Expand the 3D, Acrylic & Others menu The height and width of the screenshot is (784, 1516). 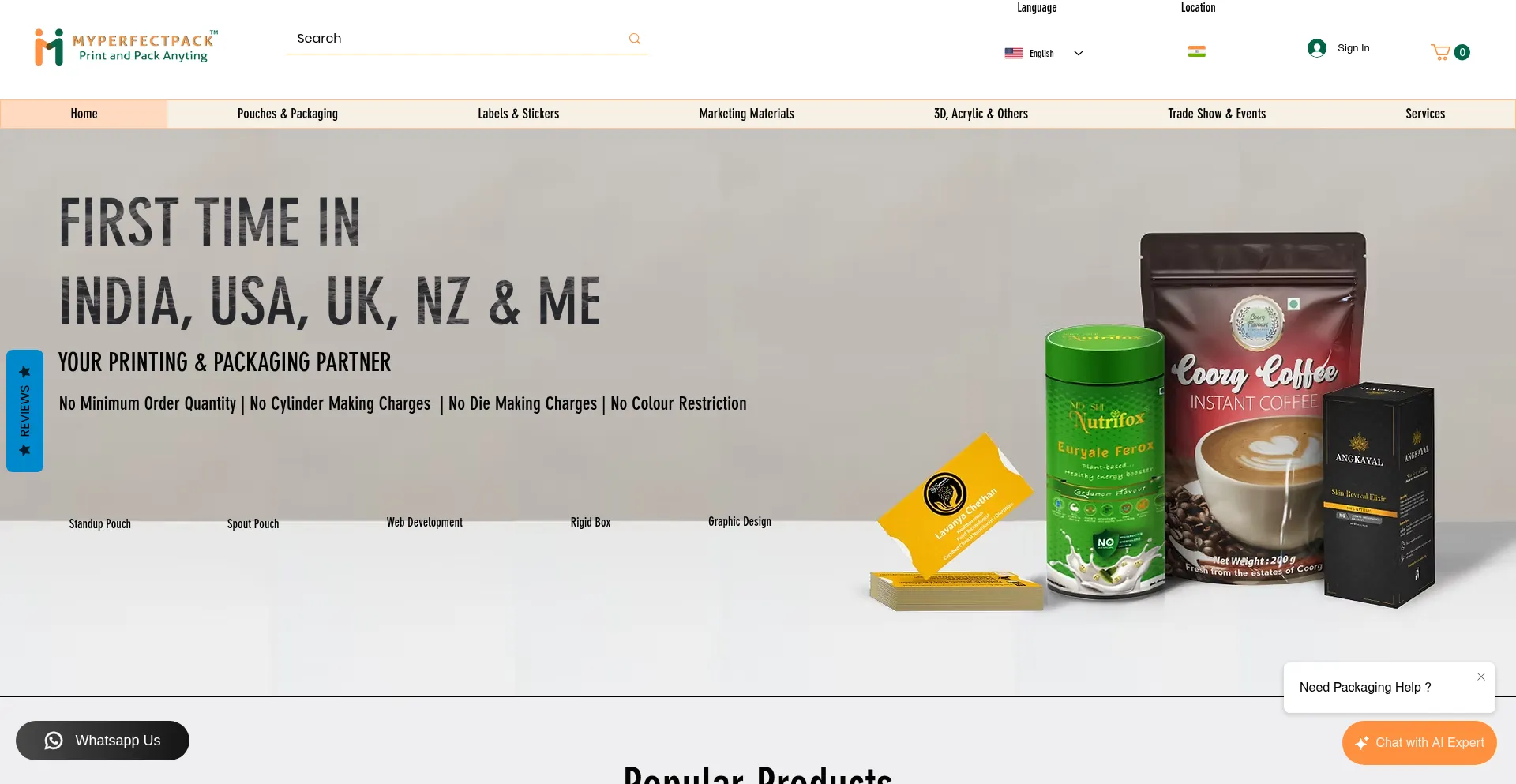(981, 114)
